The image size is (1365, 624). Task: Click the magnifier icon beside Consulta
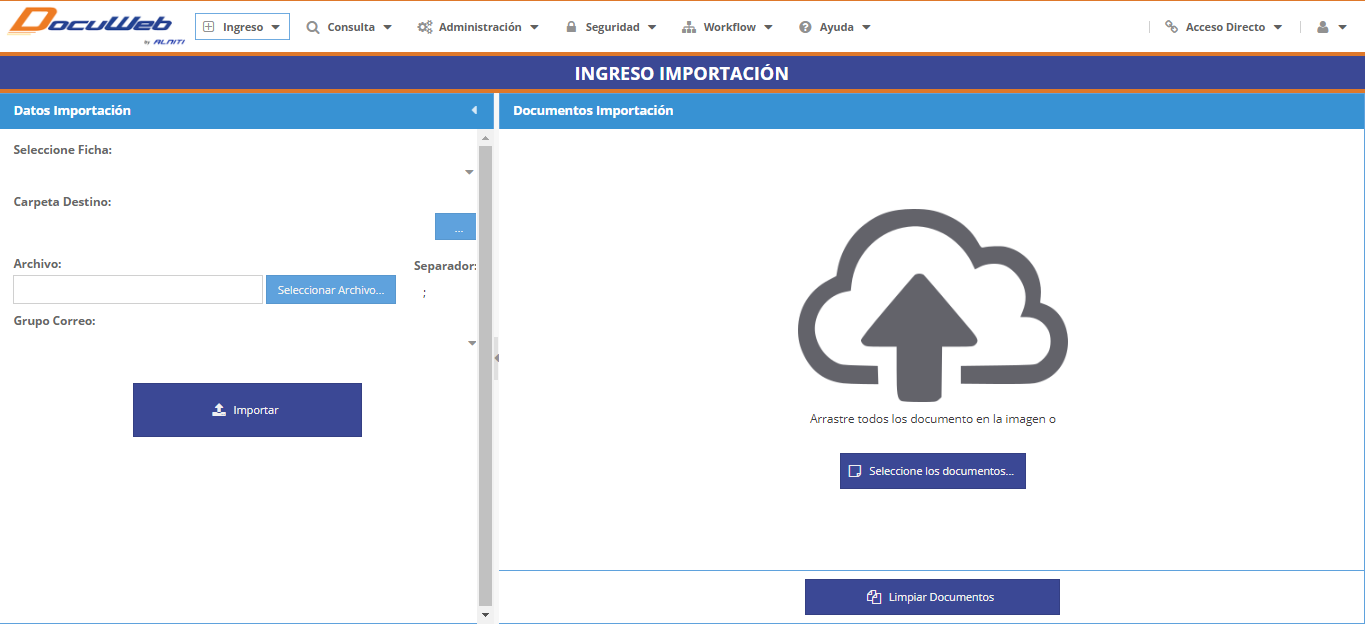click(312, 27)
